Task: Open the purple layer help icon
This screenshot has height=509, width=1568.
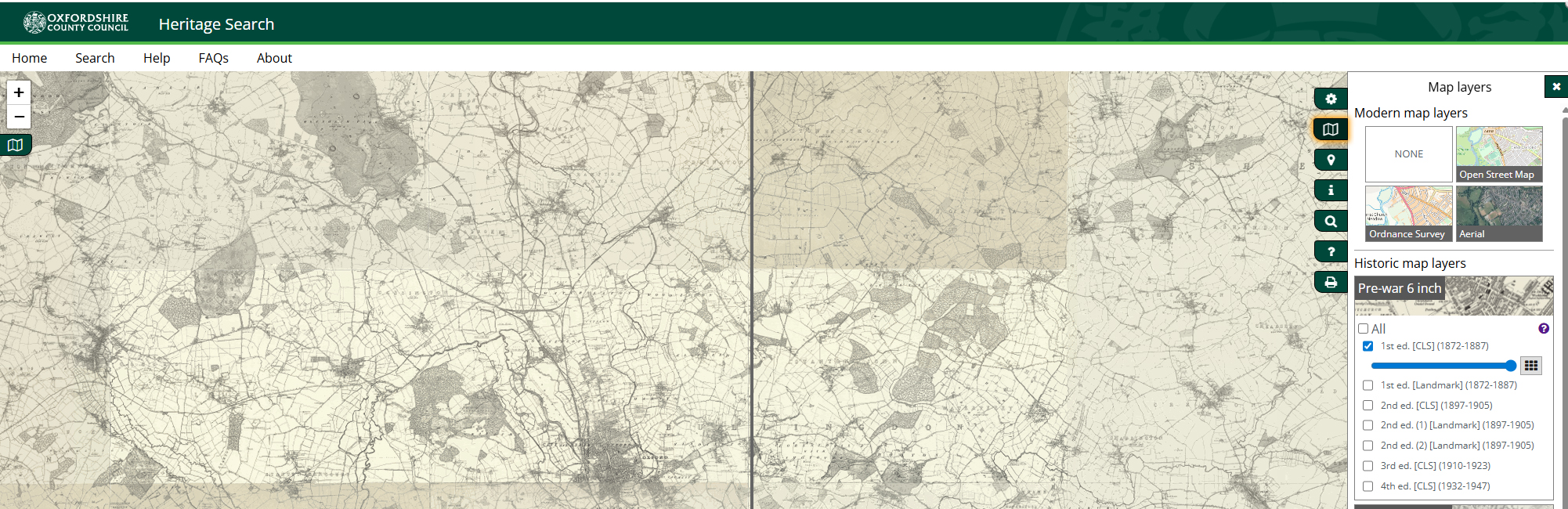Action: (x=1543, y=329)
